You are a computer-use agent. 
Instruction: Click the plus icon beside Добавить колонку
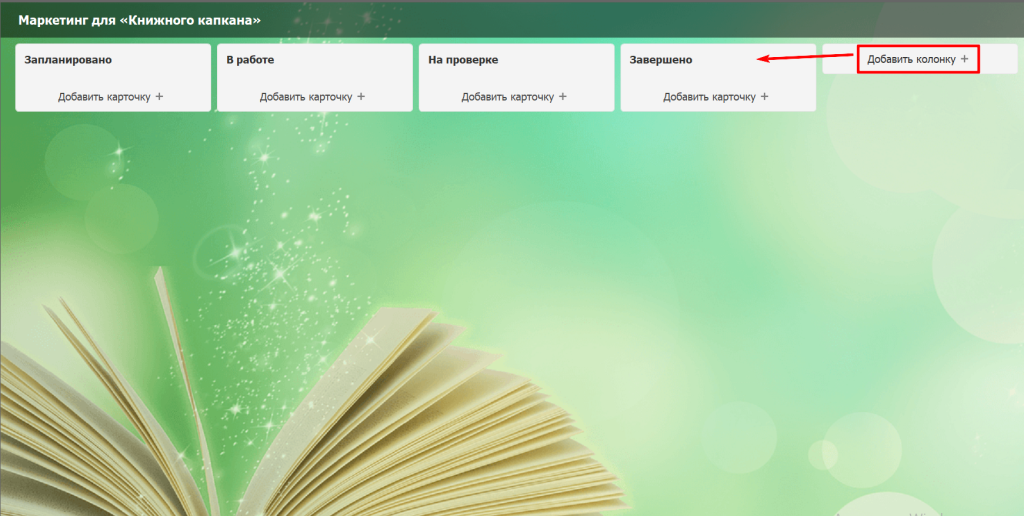(x=965, y=59)
